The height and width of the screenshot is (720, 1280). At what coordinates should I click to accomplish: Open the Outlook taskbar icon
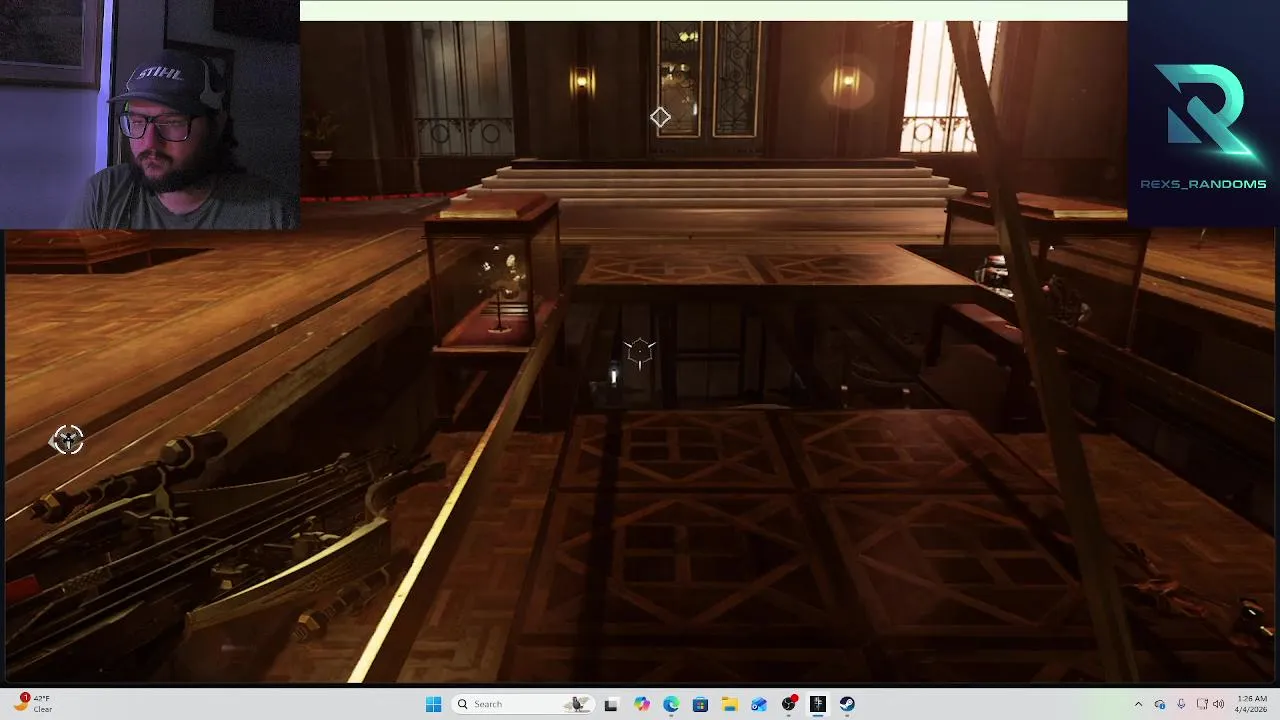click(759, 704)
